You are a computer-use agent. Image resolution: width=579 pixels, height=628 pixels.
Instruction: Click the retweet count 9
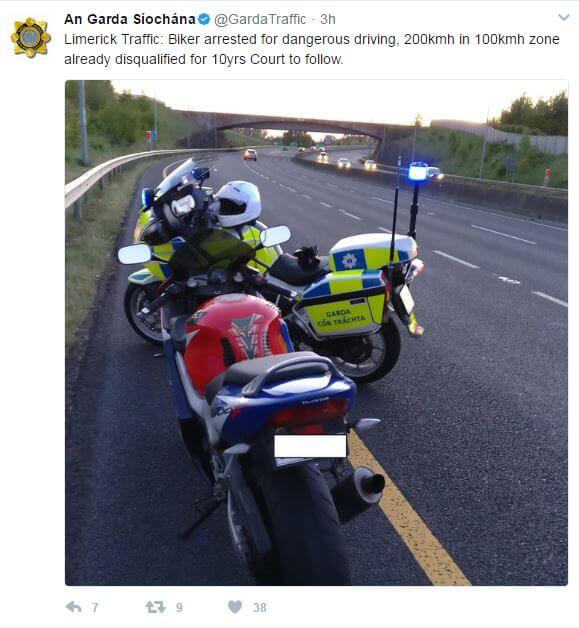(x=179, y=608)
